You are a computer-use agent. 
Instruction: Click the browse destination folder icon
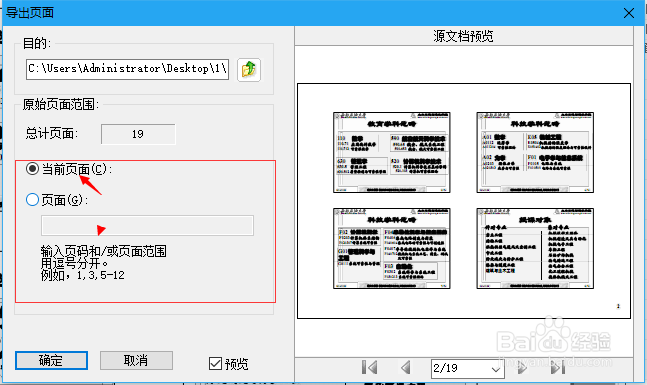[x=249, y=70]
